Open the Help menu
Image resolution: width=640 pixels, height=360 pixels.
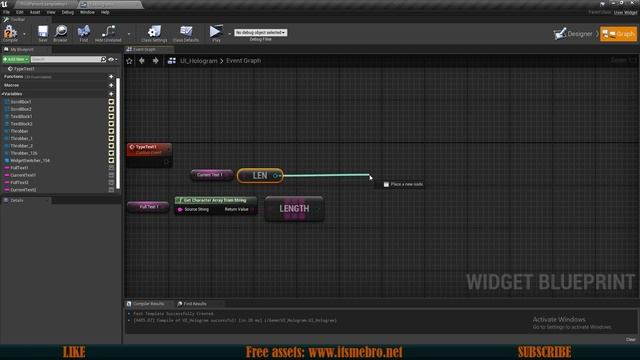pyautogui.click(x=105, y=12)
